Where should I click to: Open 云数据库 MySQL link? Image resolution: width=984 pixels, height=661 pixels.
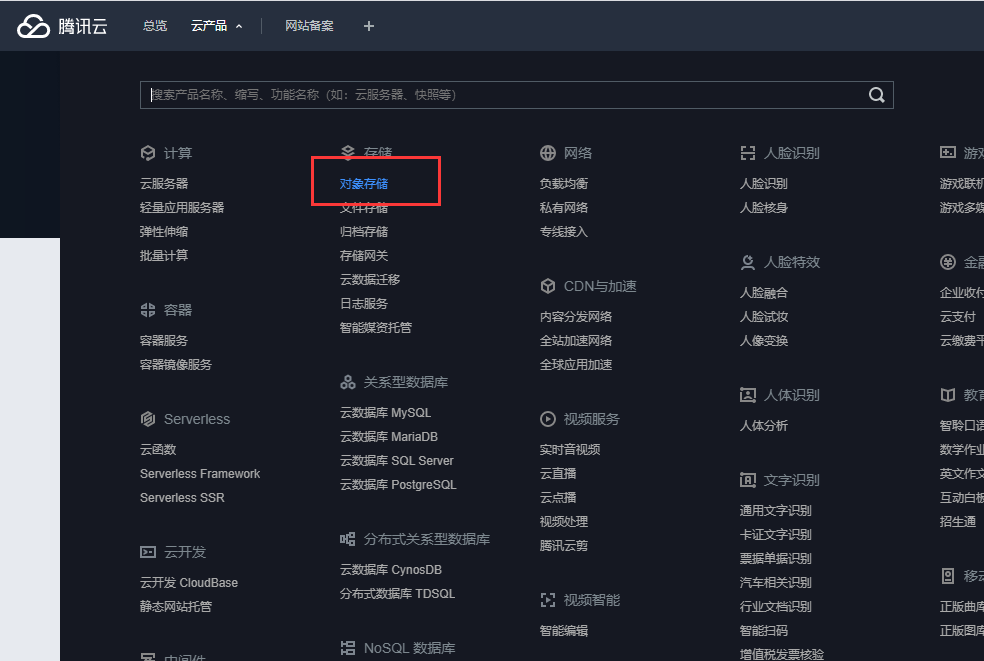tap(385, 413)
